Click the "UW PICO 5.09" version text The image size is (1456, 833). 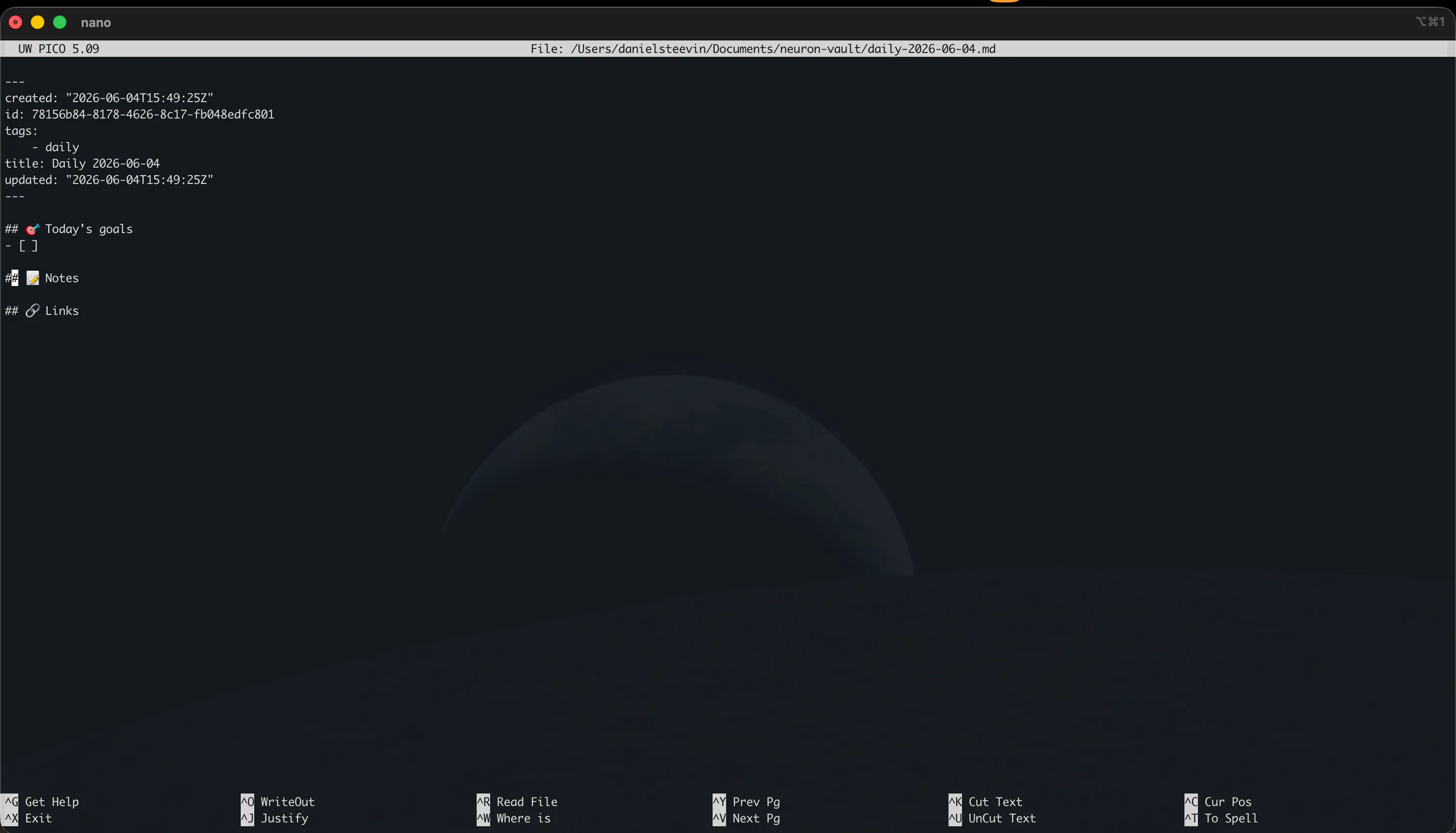(59, 49)
